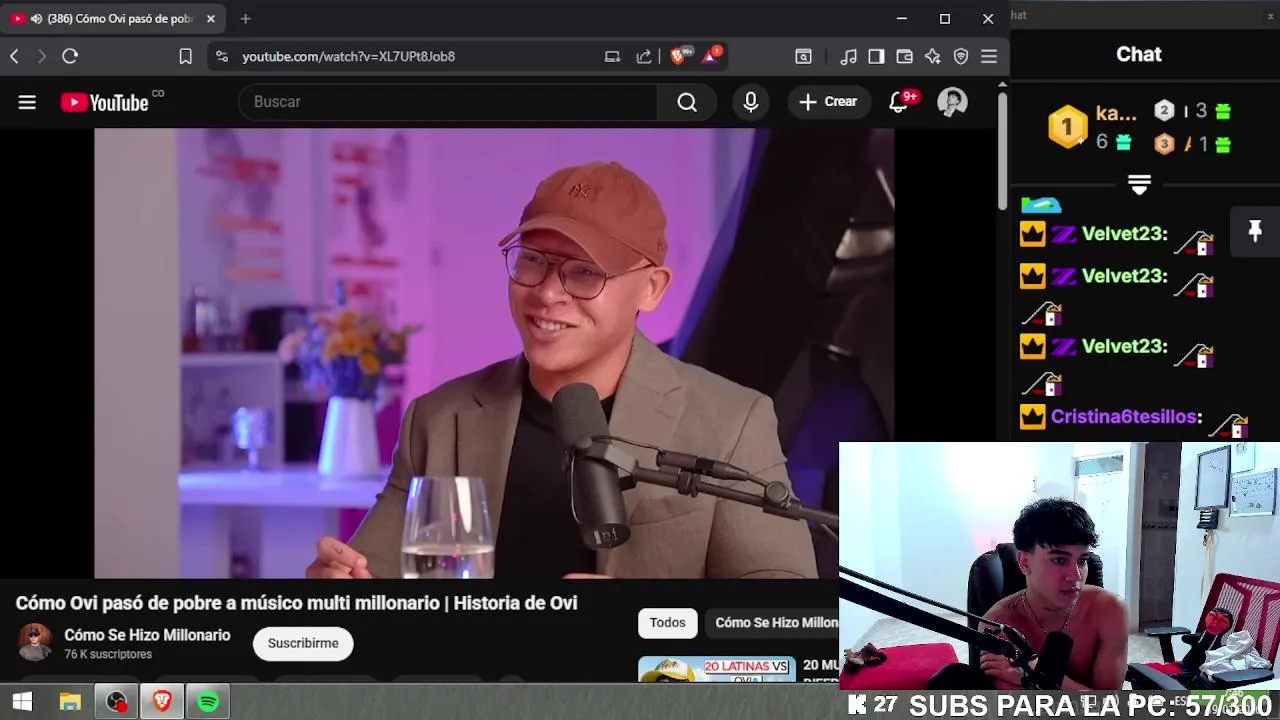The image size is (1280, 720).
Task: Open the Brave VPN shield icon
Action: tap(961, 56)
